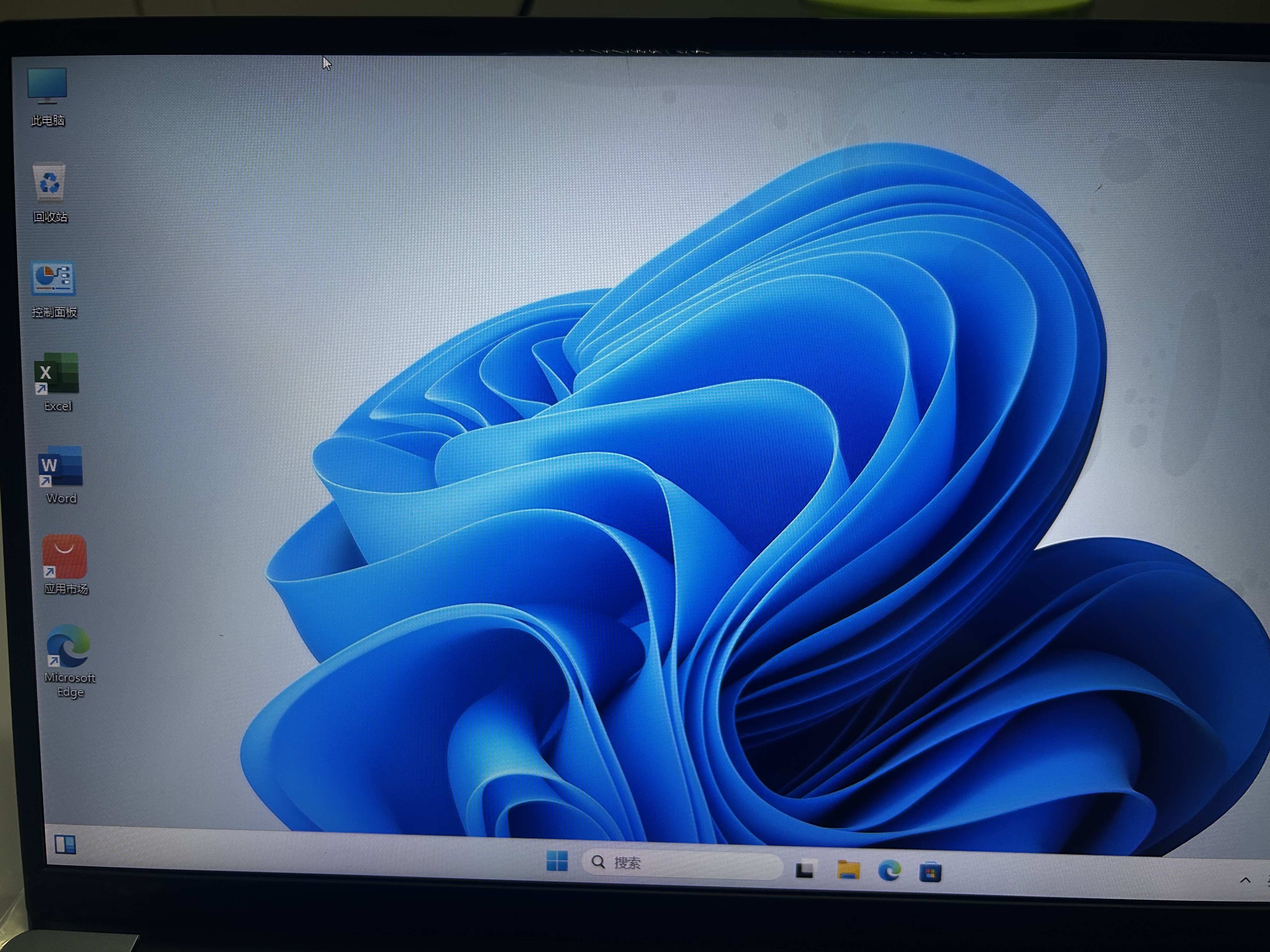Open File Explorer from the taskbar

point(848,870)
